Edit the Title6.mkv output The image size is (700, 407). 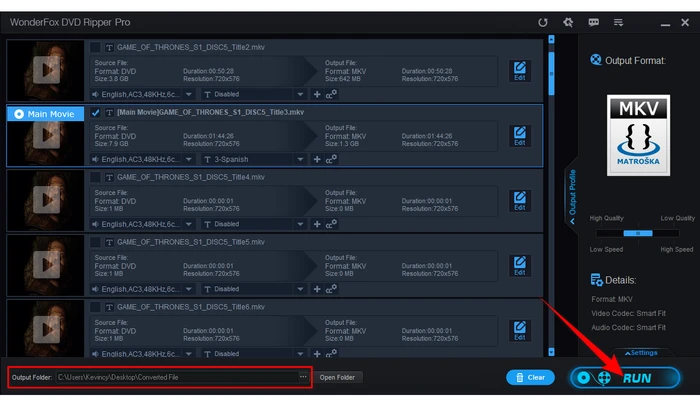(x=520, y=331)
